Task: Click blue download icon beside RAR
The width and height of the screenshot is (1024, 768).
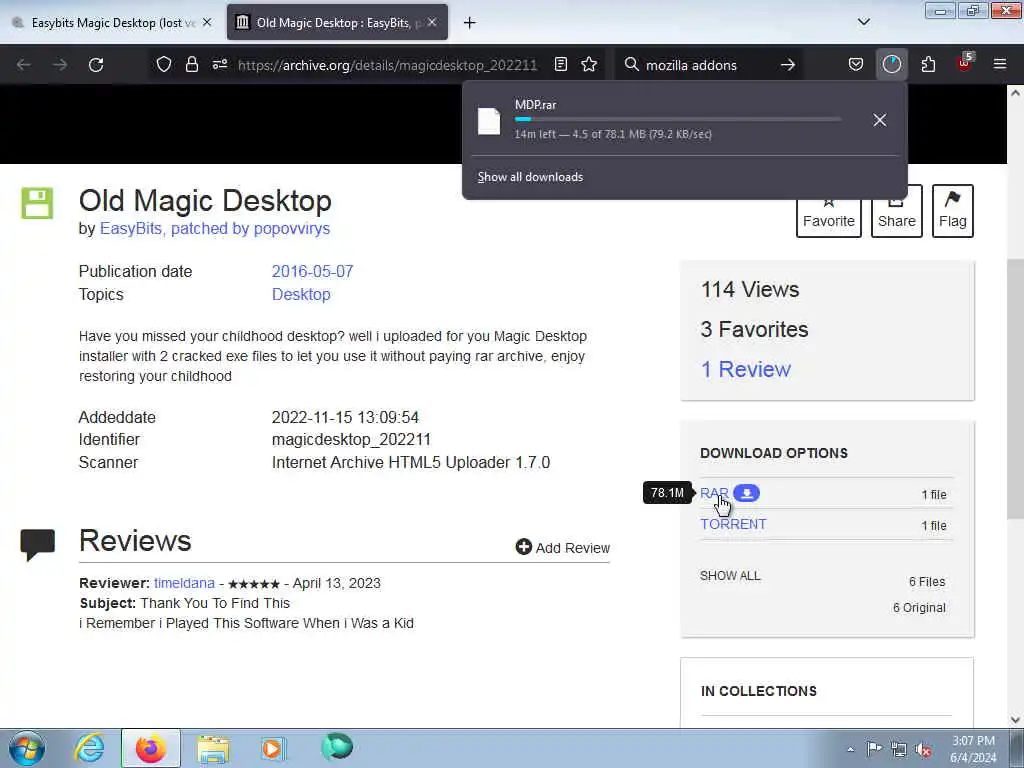Action: point(746,493)
